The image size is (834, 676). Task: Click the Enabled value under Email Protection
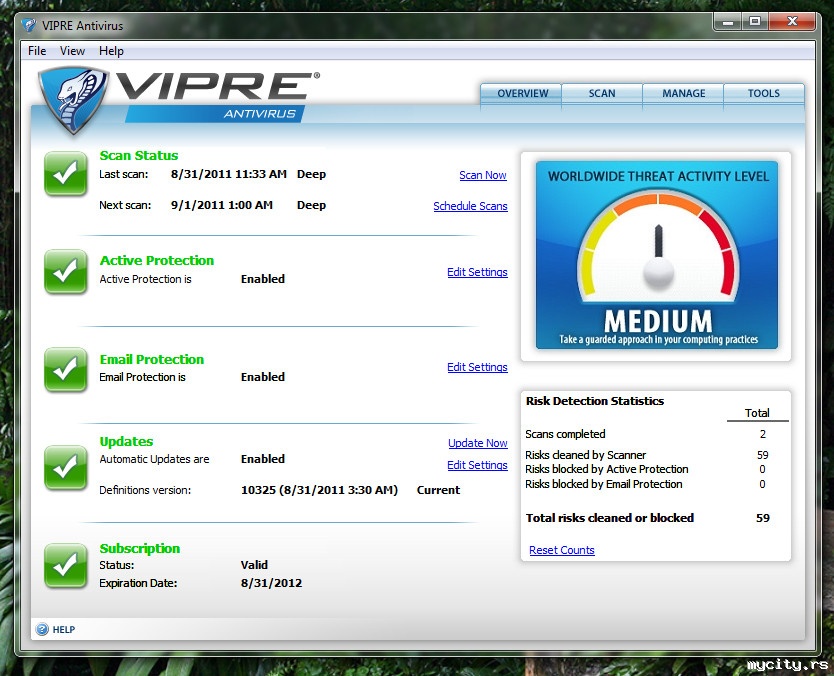point(263,377)
